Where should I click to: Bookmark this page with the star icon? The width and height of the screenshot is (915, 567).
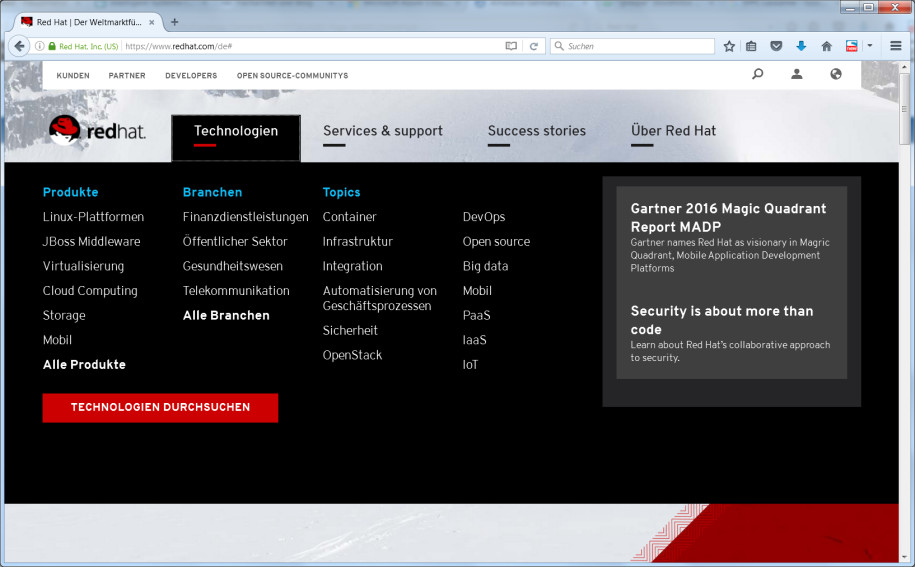pos(729,46)
